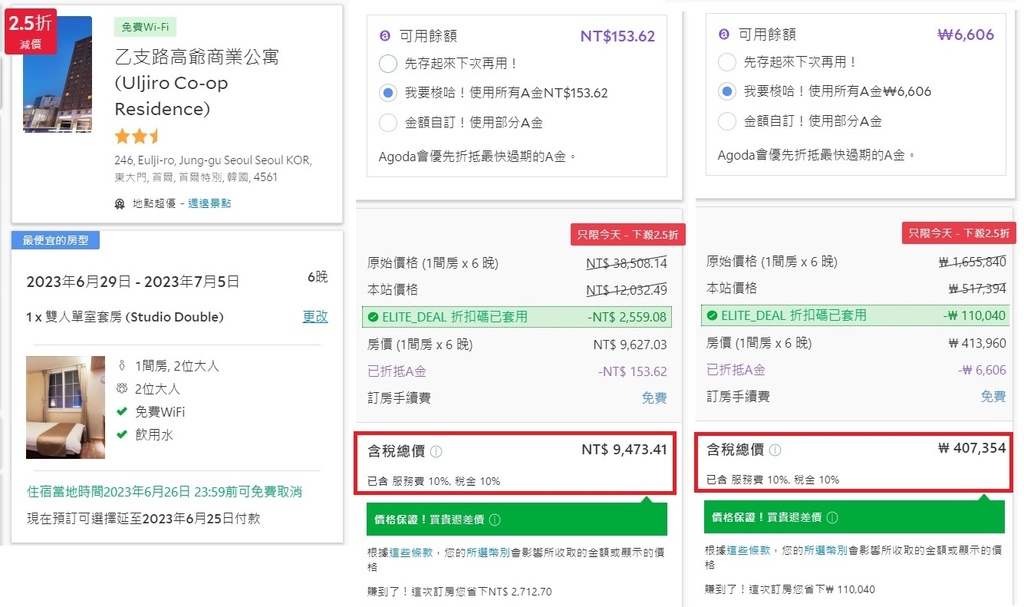Select 我要梭哈 use all A金 ₩6,606 option

point(727,92)
